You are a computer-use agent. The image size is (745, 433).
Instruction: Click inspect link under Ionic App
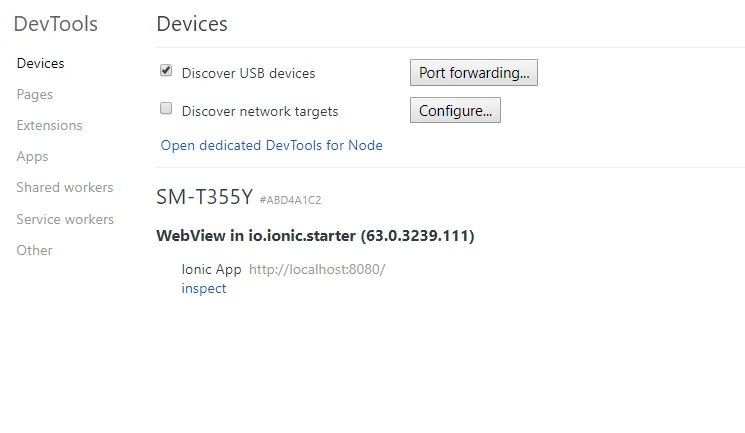(204, 288)
